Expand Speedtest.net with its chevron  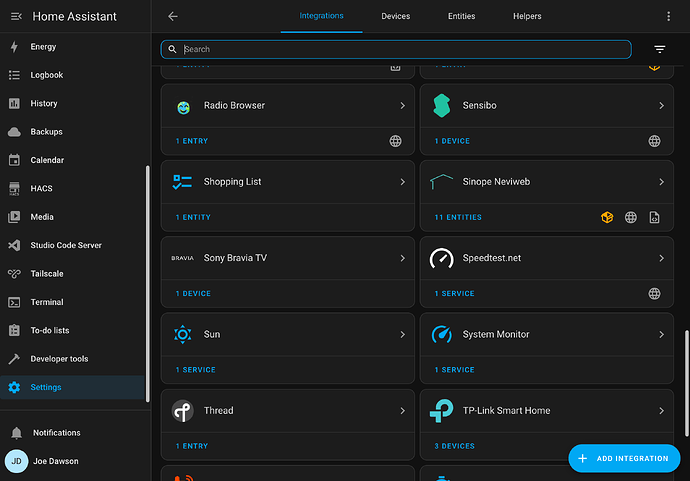(661, 258)
